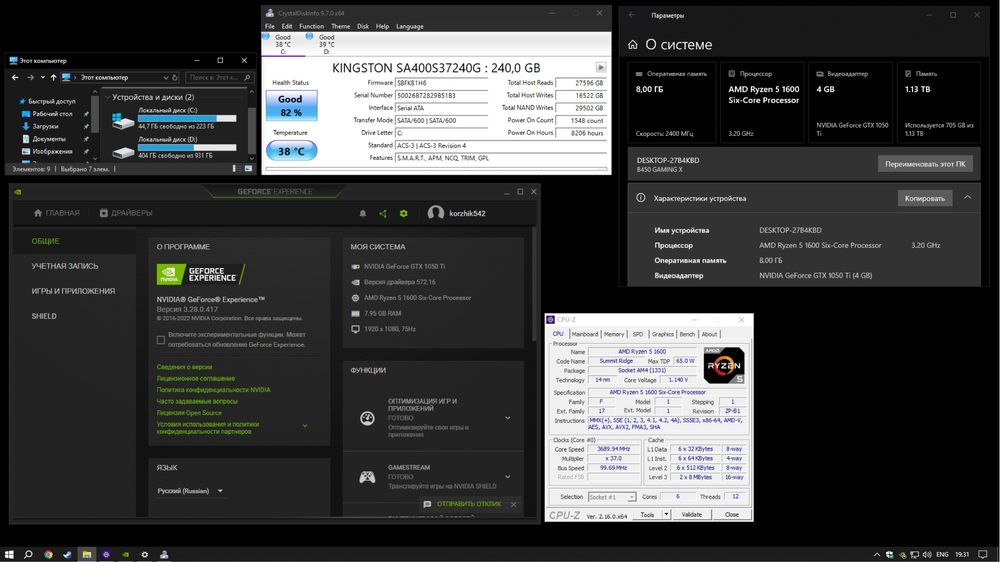Open the CPU-Z Tools dropdown arrow
The height and width of the screenshot is (562, 1000).
pyautogui.click(x=666, y=515)
